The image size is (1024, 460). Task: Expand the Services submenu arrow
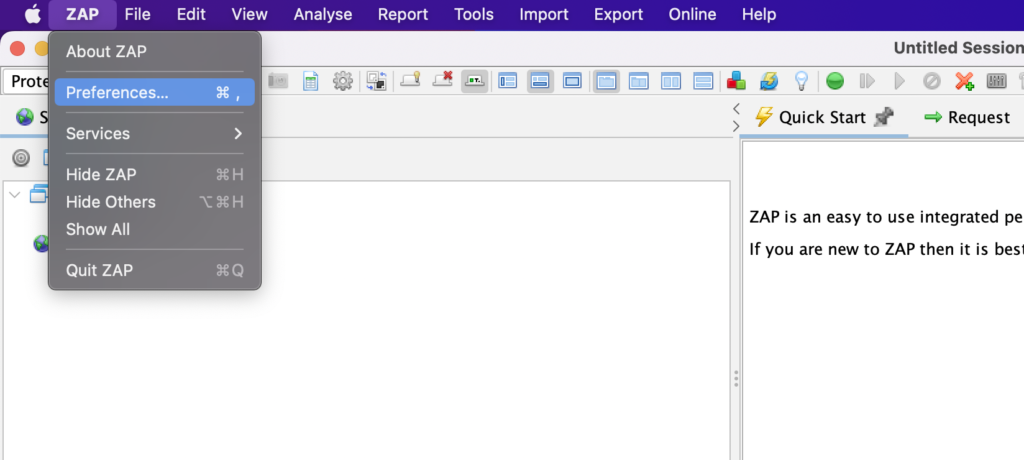coord(238,134)
